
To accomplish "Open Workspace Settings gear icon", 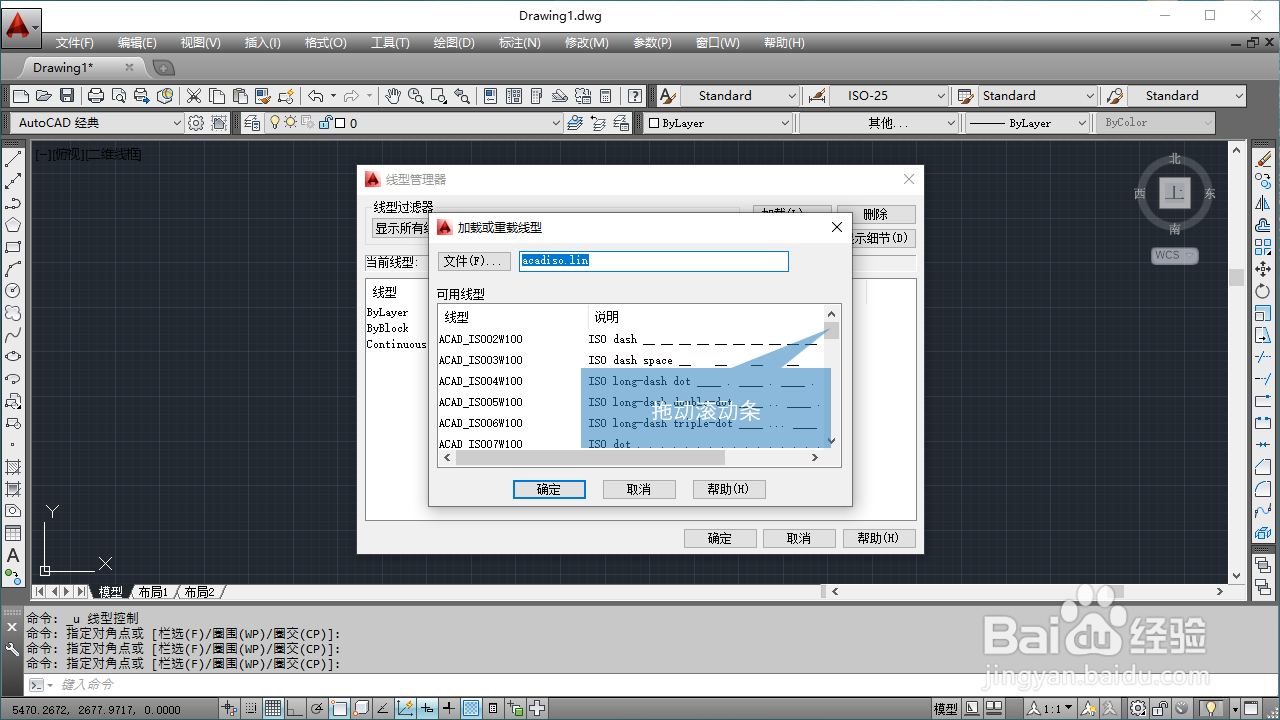I will 197,123.
